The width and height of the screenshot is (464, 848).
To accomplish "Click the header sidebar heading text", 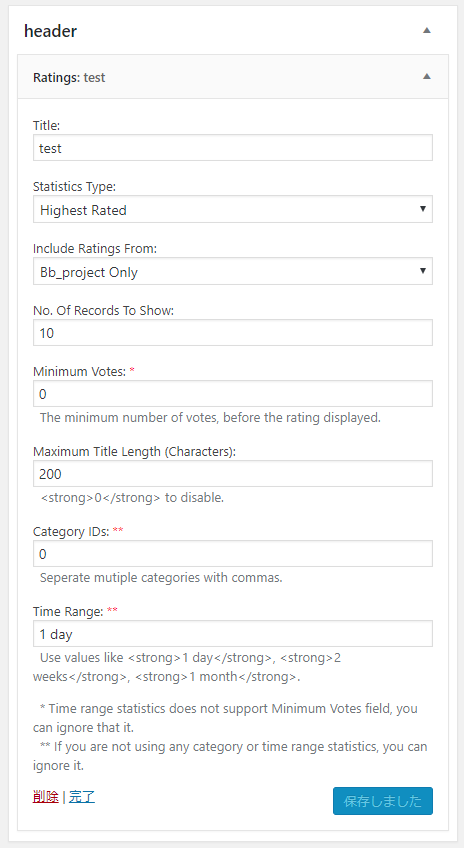I will pos(50,31).
